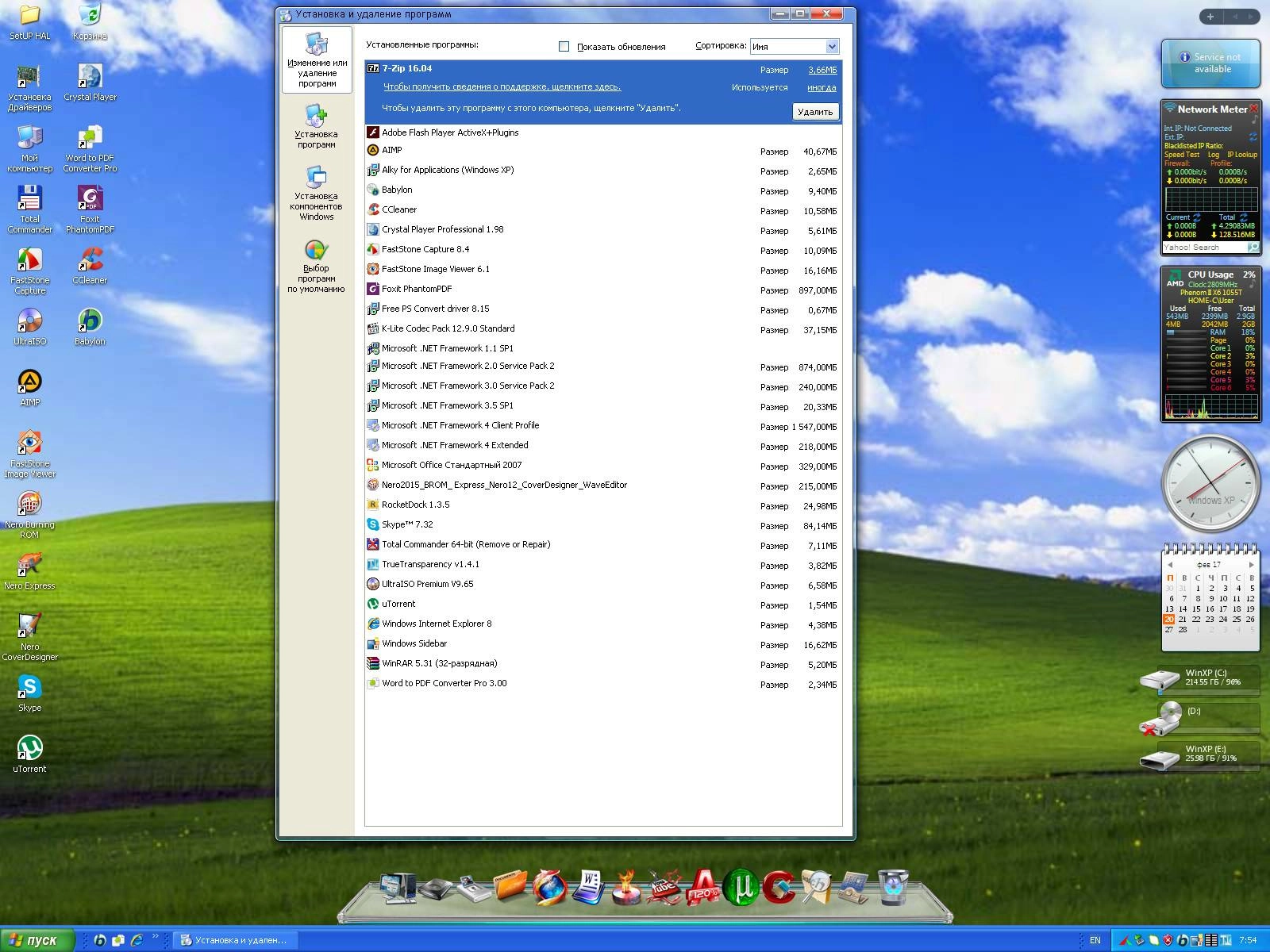Select Skype 7.32 in the programs list

[603, 525]
